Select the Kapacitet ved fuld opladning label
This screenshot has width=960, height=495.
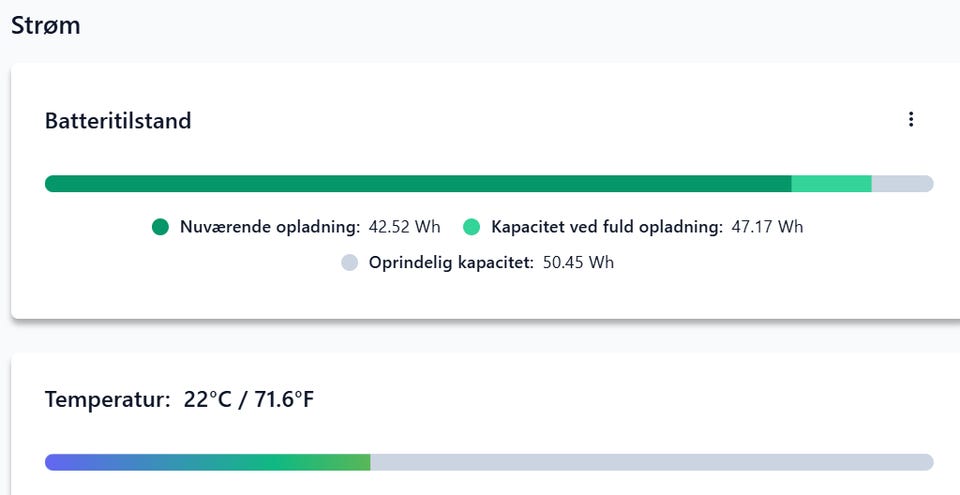tap(607, 227)
